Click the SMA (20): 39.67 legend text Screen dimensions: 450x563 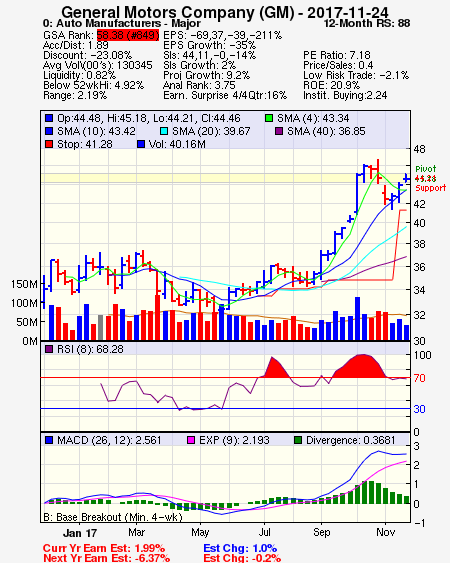click(211, 131)
